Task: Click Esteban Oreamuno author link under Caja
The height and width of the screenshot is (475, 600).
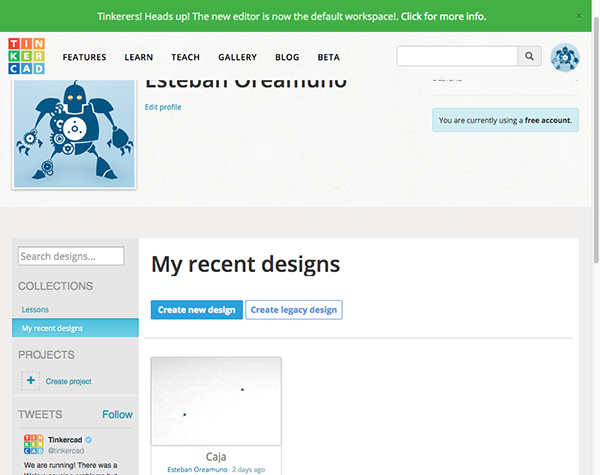Action: pyautogui.click(x=197, y=470)
